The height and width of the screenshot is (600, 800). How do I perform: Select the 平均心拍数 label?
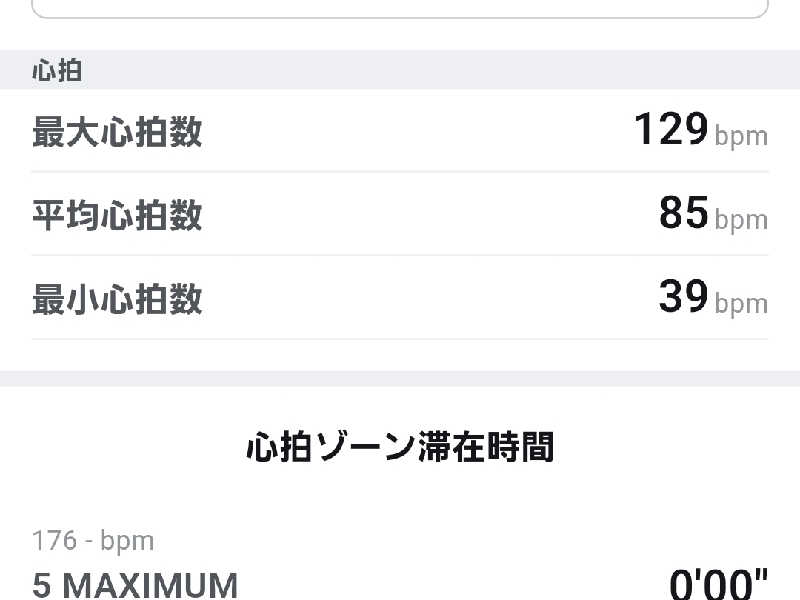pos(117,215)
